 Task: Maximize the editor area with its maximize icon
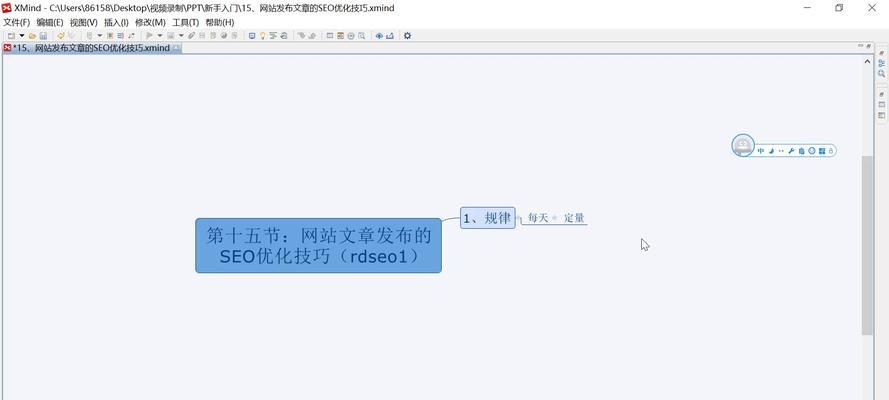869,46
